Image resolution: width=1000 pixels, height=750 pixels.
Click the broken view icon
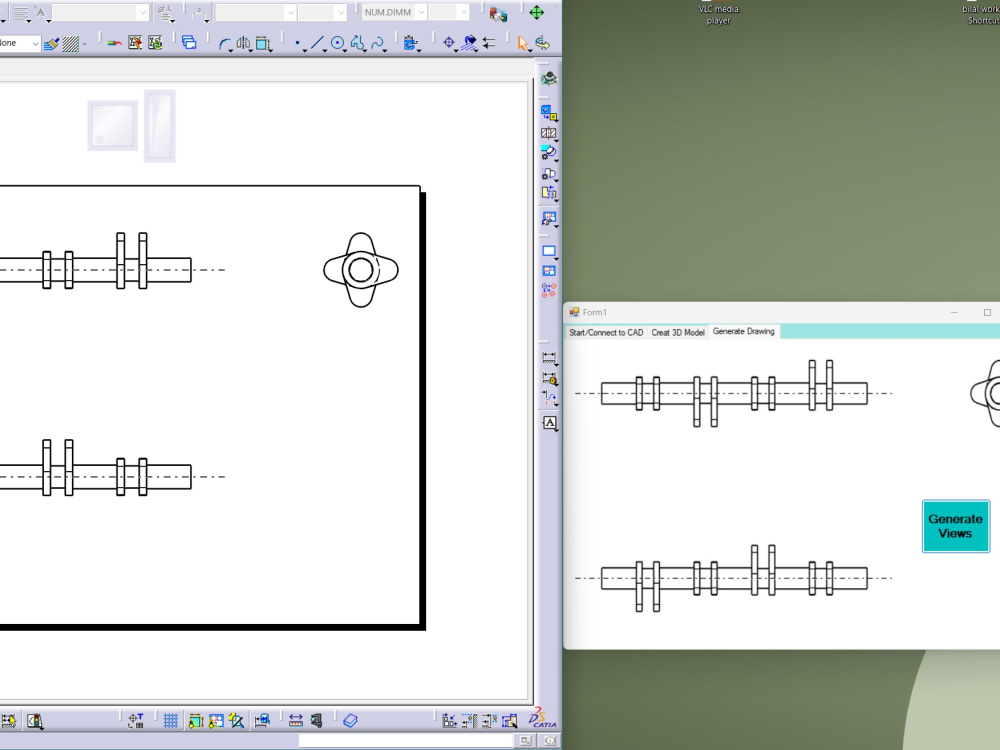coord(548,193)
